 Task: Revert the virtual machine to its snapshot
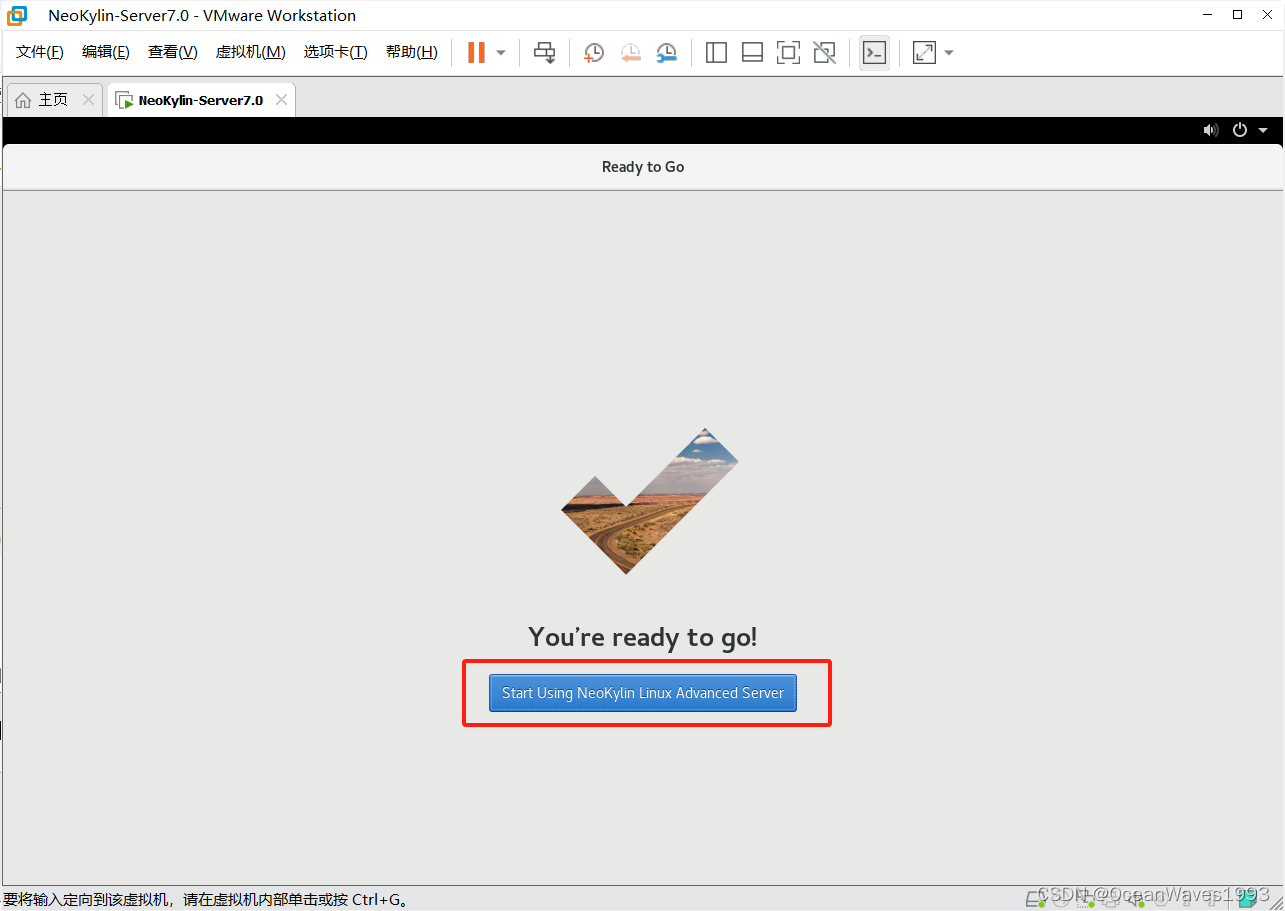coord(630,52)
